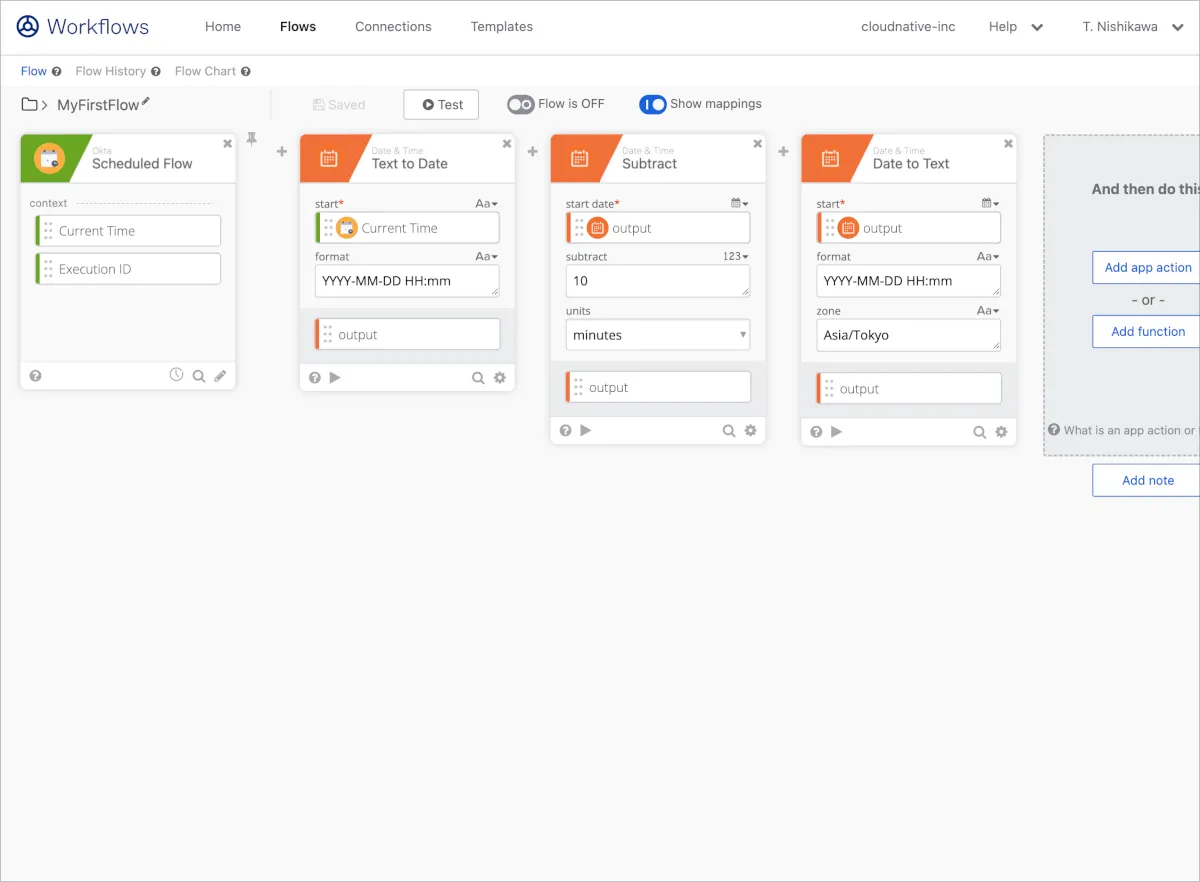The image size is (1200, 882).
Task: Close the Date to Text card
Action: click(x=1008, y=144)
